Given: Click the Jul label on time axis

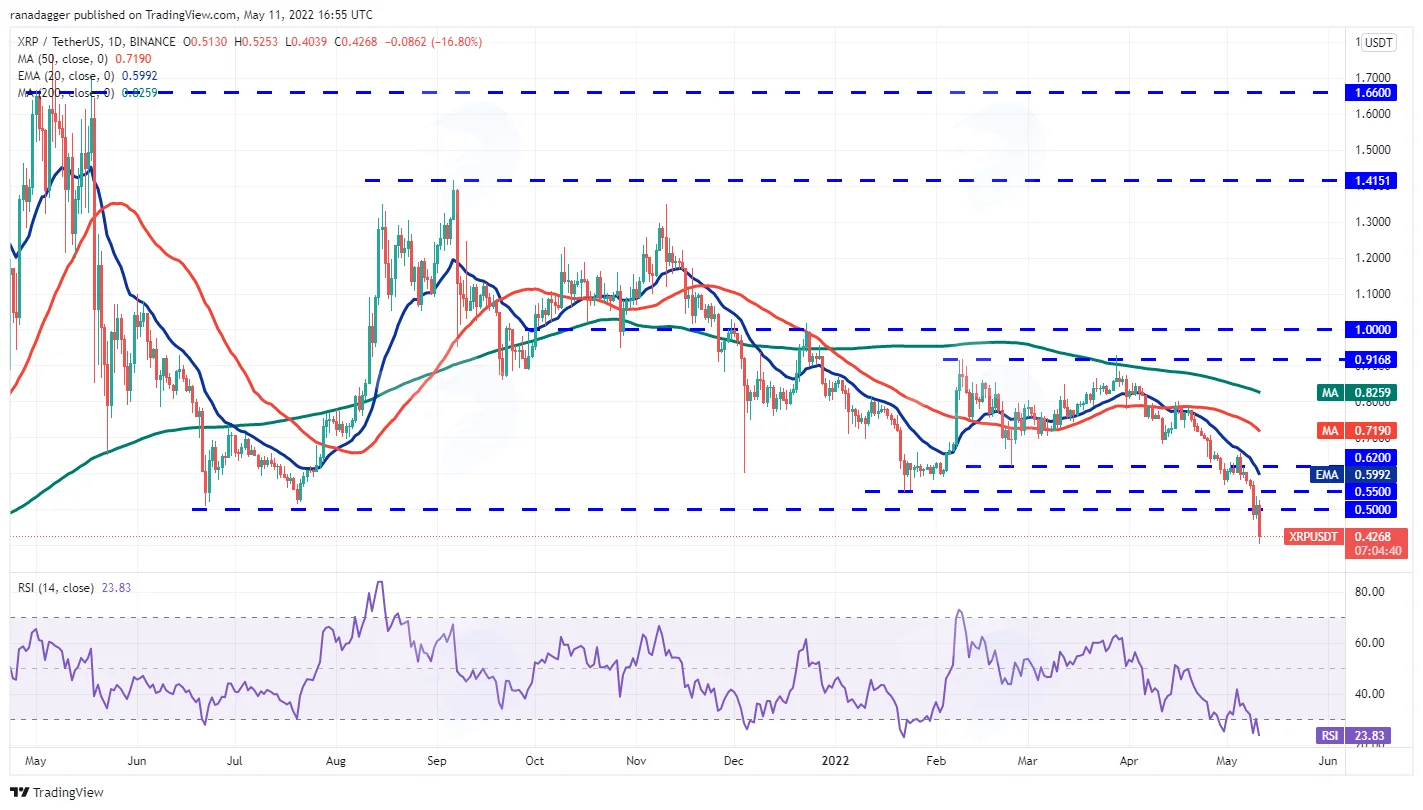Looking at the screenshot, I should (234, 761).
